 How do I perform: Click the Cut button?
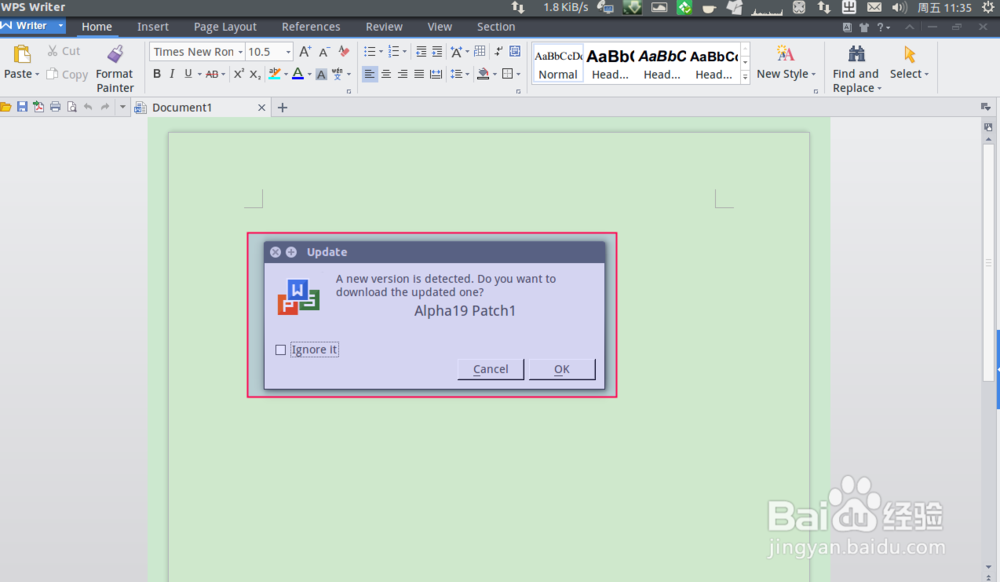point(64,51)
